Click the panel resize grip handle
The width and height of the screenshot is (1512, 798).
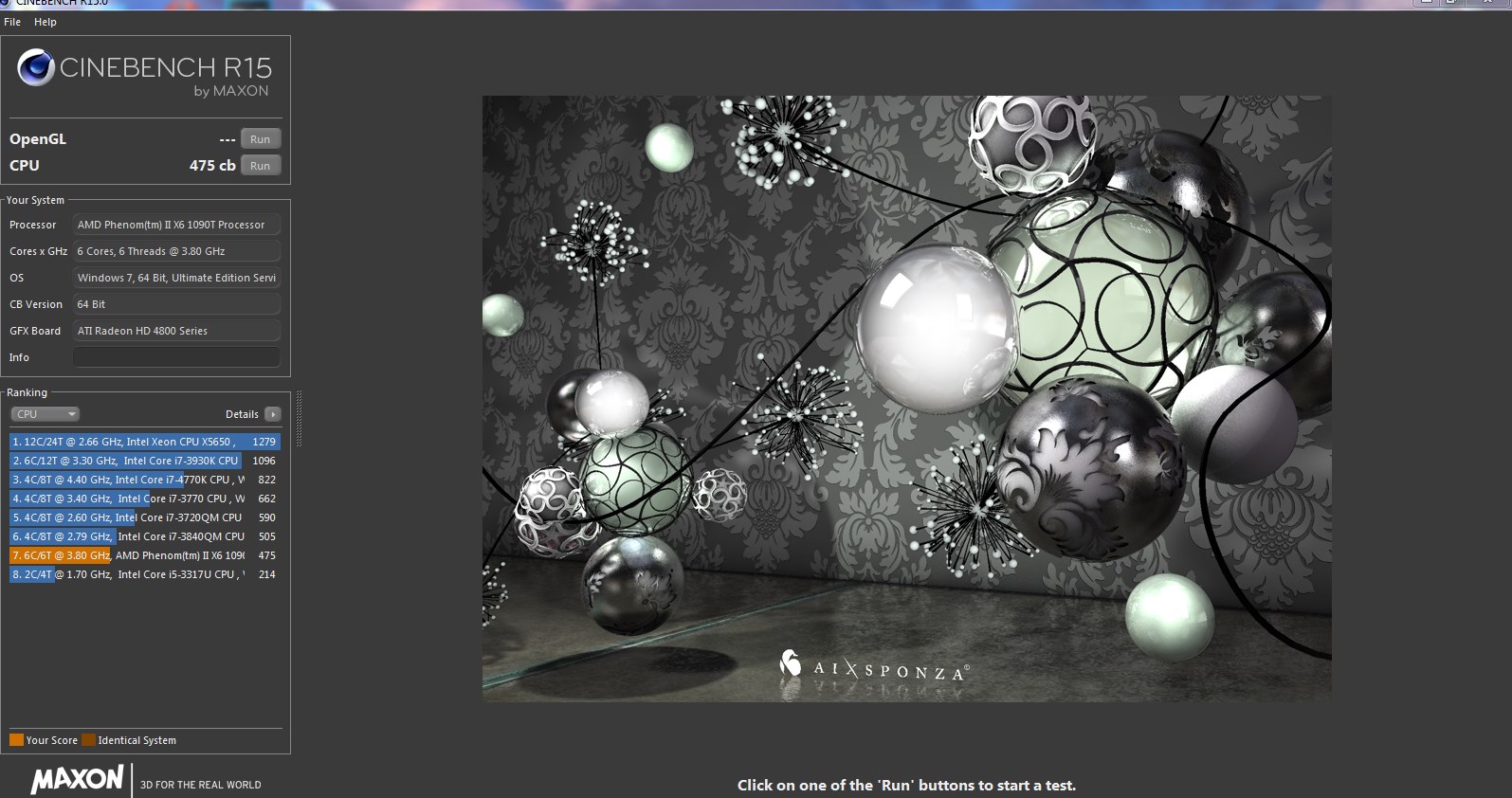click(x=299, y=418)
